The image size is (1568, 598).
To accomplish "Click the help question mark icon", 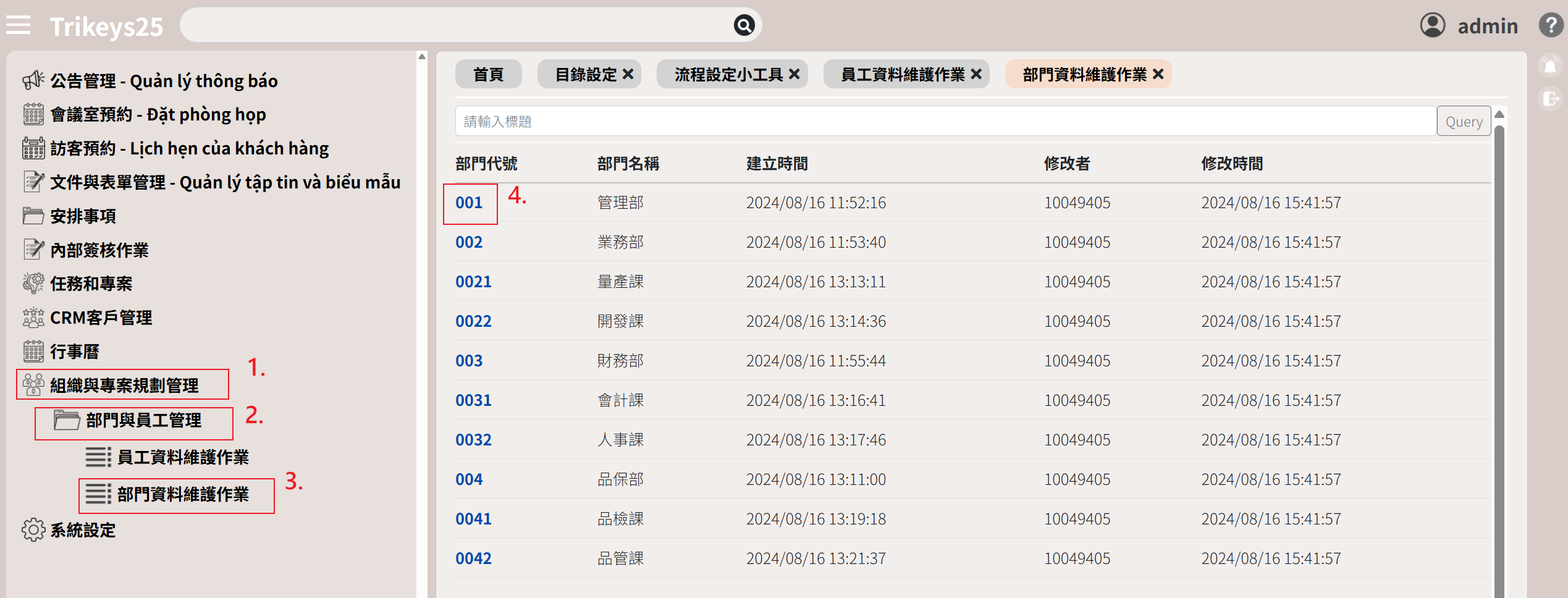I will [1550, 25].
